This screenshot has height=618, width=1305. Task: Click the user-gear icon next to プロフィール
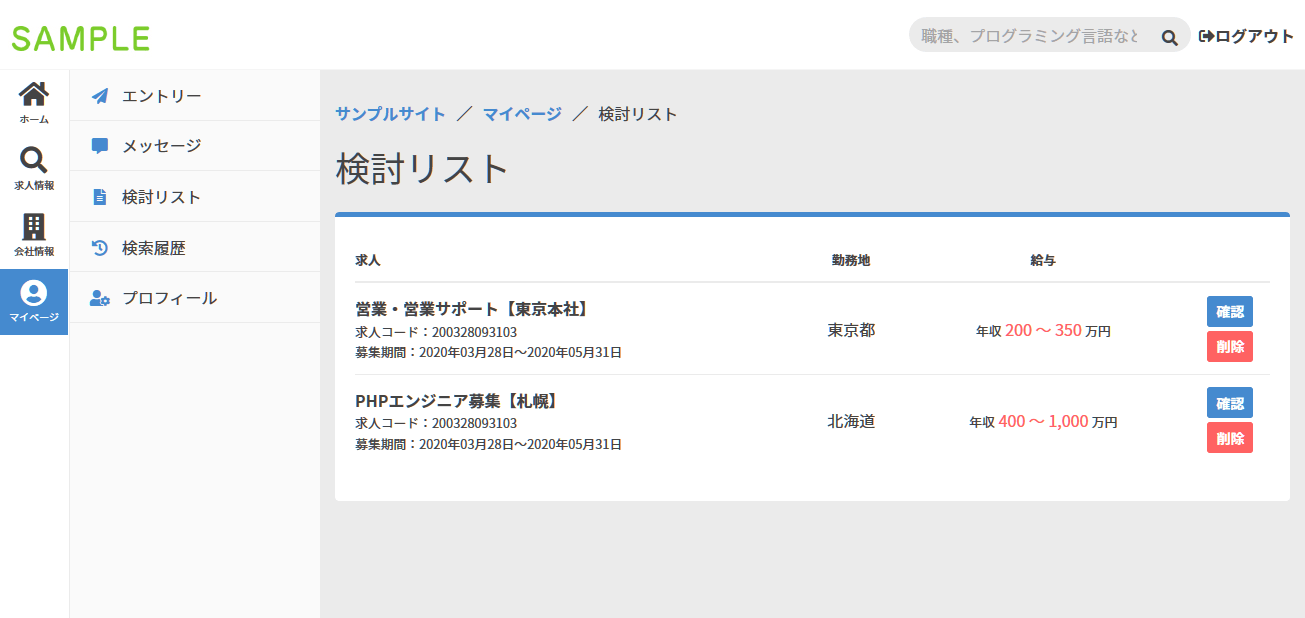coord(99,297)
